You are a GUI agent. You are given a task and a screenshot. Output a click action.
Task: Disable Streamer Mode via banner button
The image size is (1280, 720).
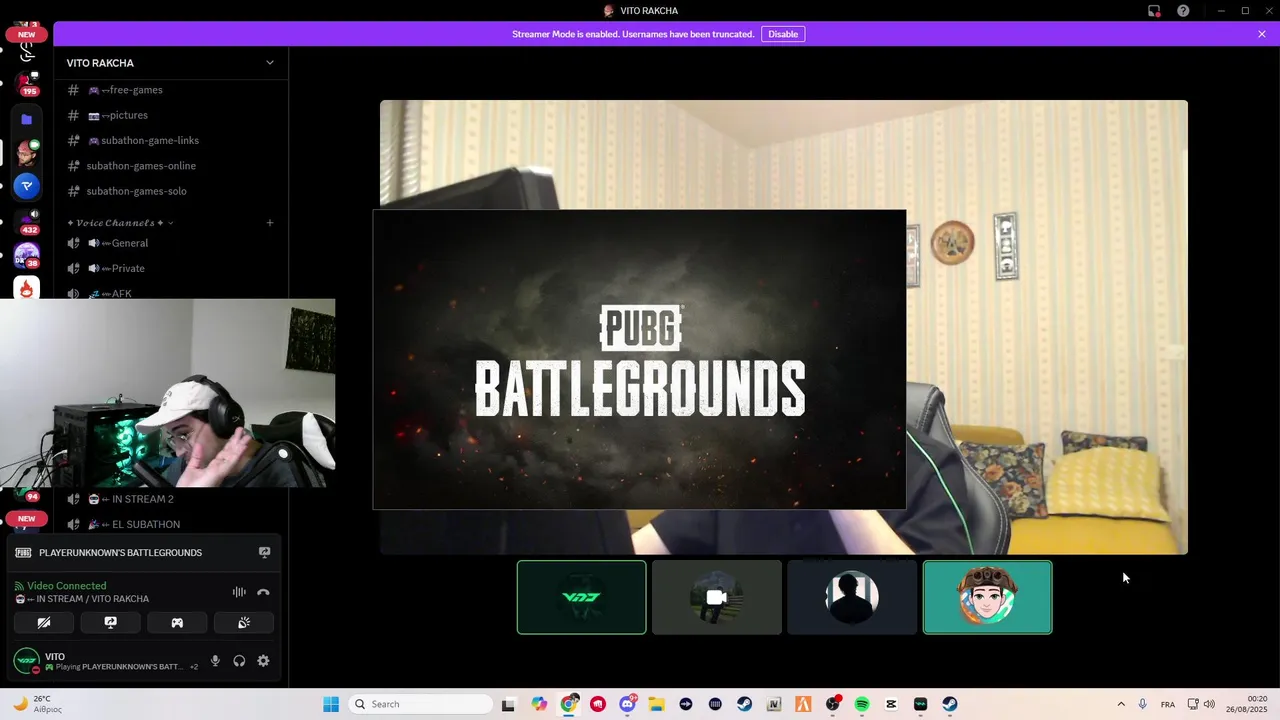pos(783,34)
